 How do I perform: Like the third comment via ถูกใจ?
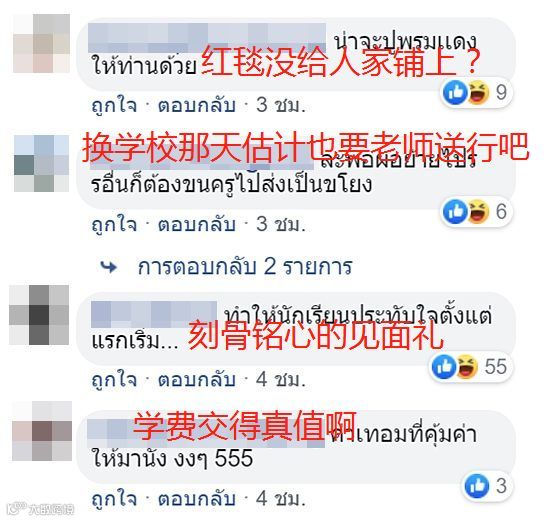pos(114,380)
